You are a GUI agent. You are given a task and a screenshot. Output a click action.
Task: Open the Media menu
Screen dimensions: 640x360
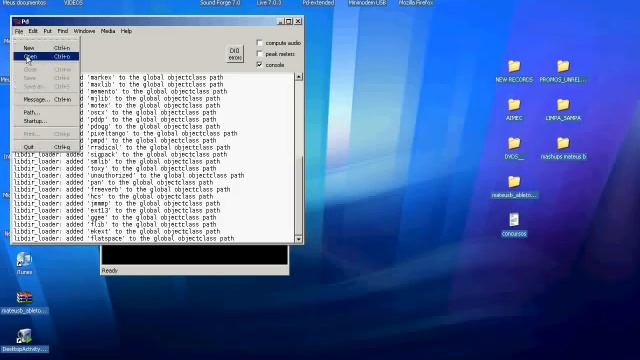click(108, 31)
